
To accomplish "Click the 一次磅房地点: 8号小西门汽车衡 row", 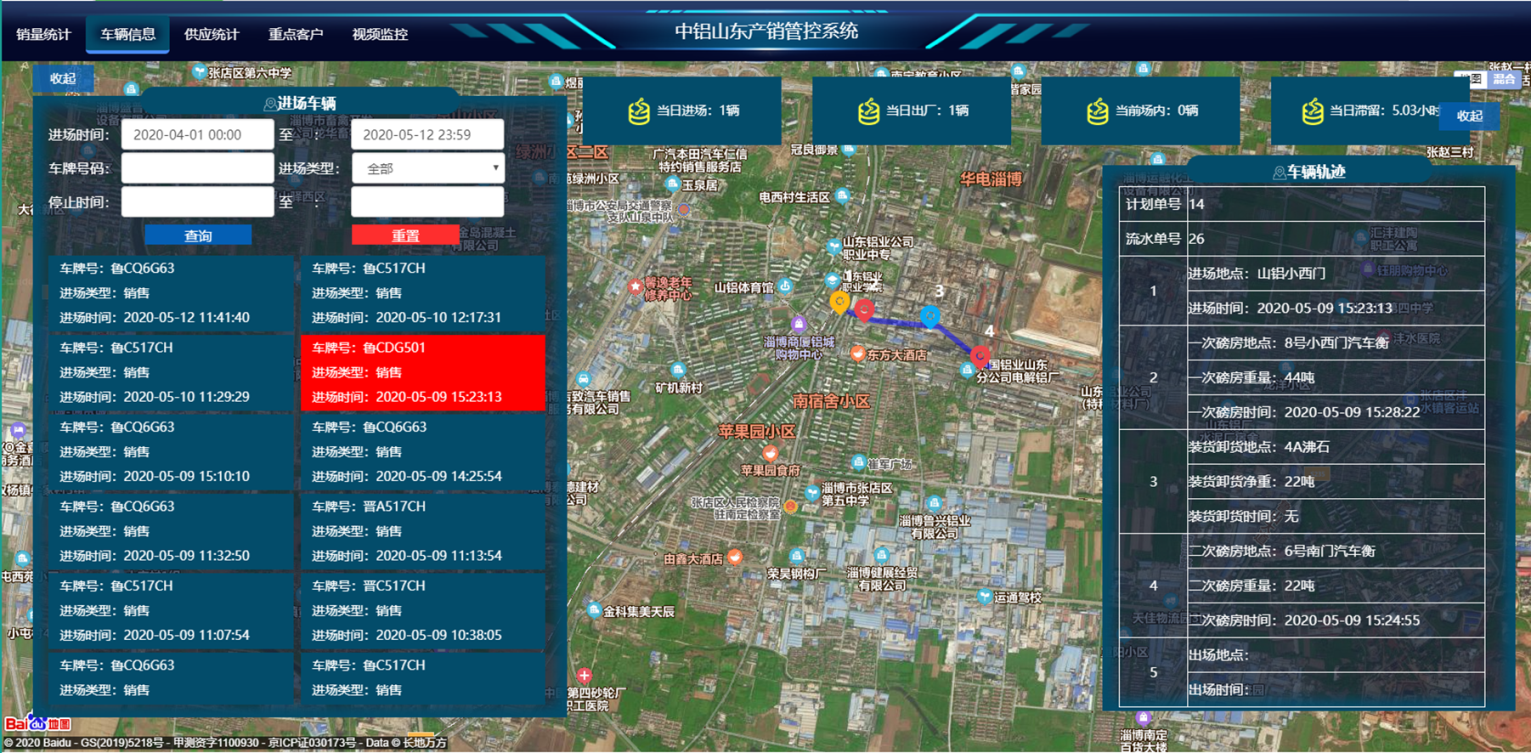I will click(1335, 342).
